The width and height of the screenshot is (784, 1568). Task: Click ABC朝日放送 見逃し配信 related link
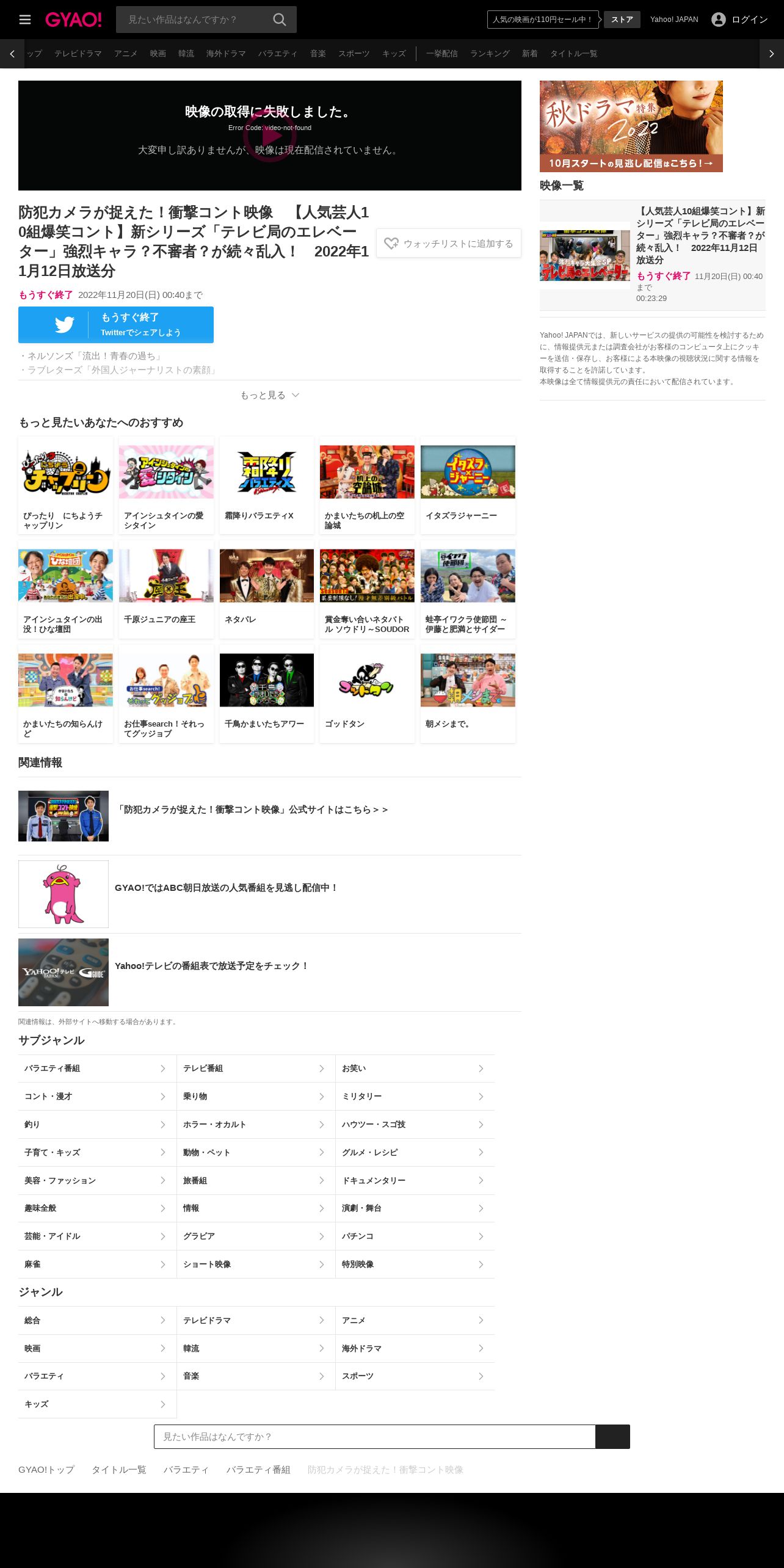227,888
